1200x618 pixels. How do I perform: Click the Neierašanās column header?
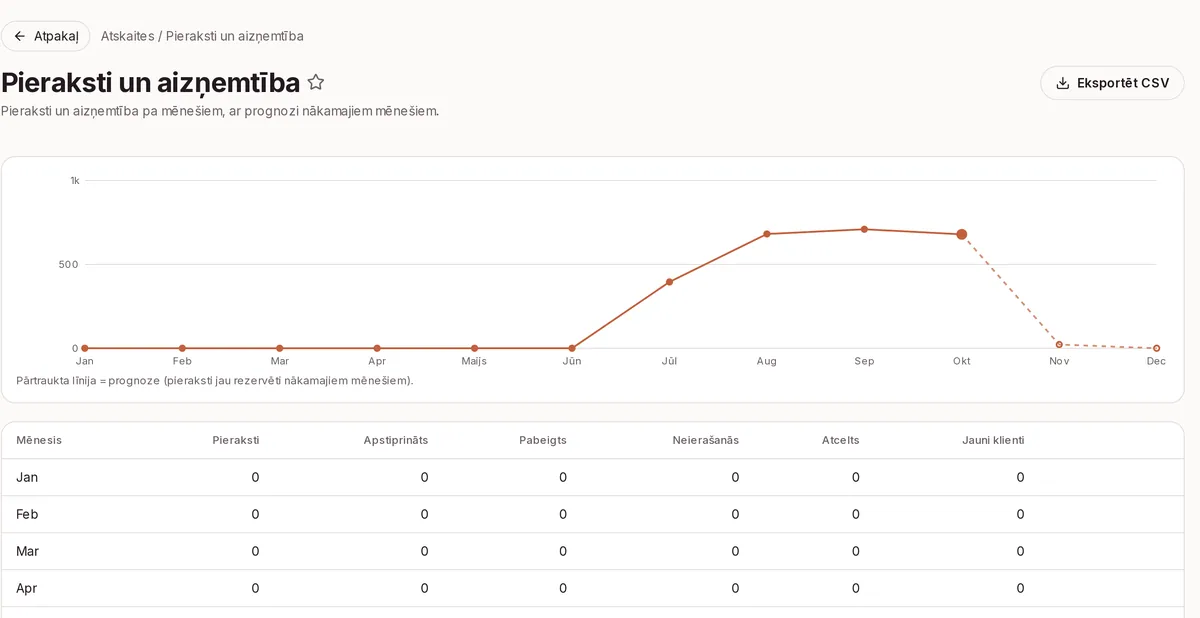[706, 440]
